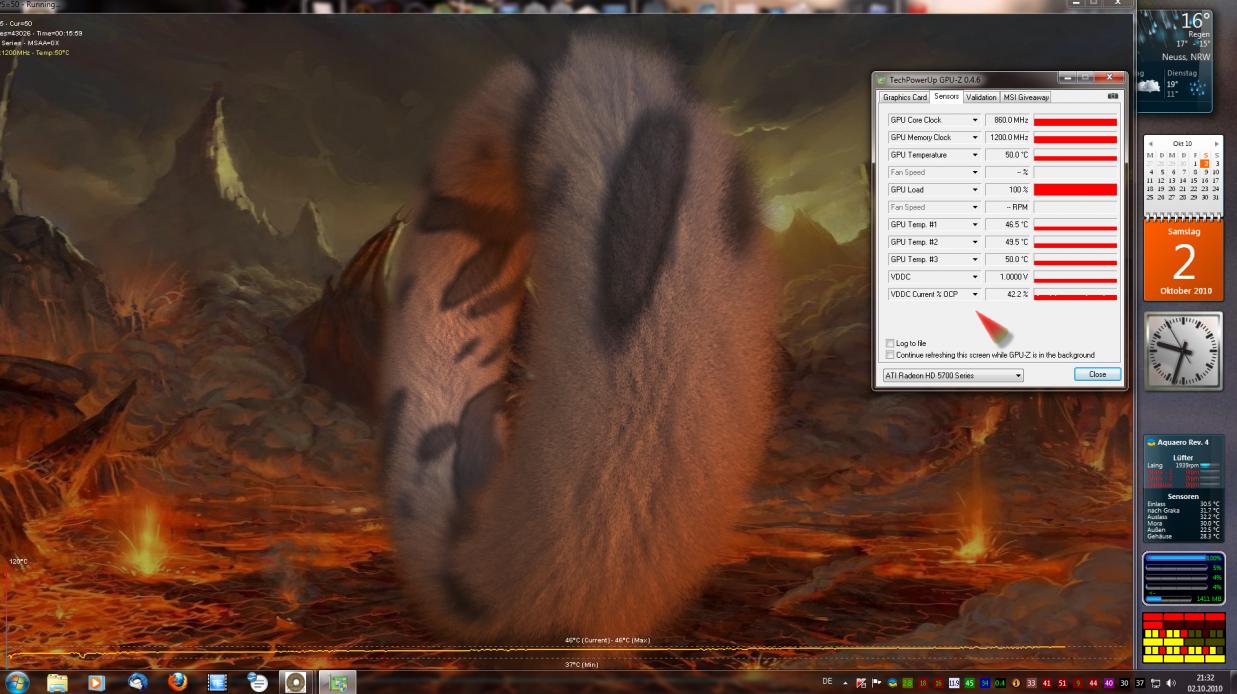This screenshot has width=1237, height=694.
Task: Click the 100 % GPU Load value
Action: pos(1007,190)
